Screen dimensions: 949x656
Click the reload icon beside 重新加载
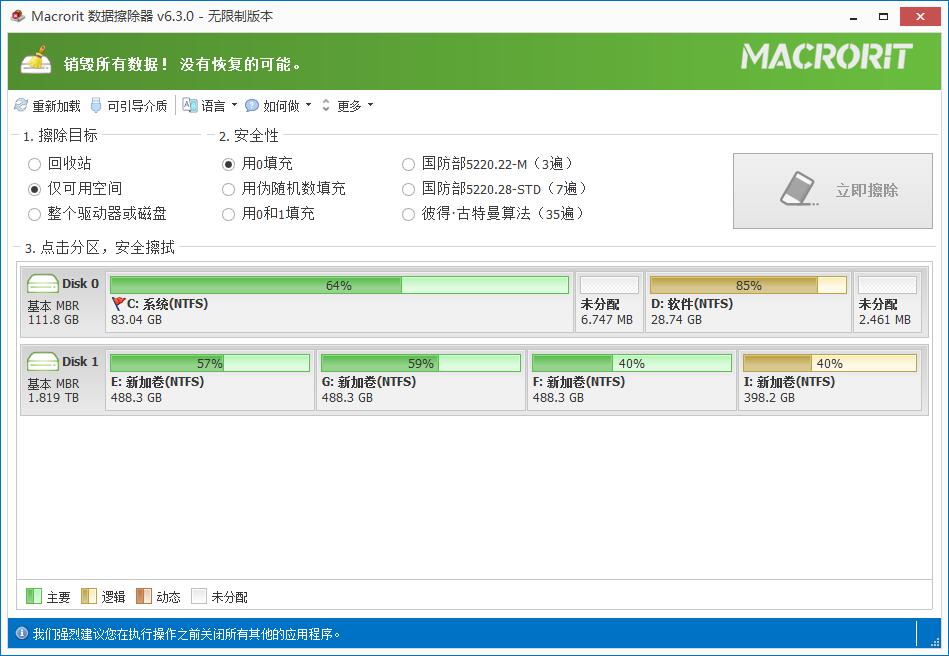click(x=21, y=105)
